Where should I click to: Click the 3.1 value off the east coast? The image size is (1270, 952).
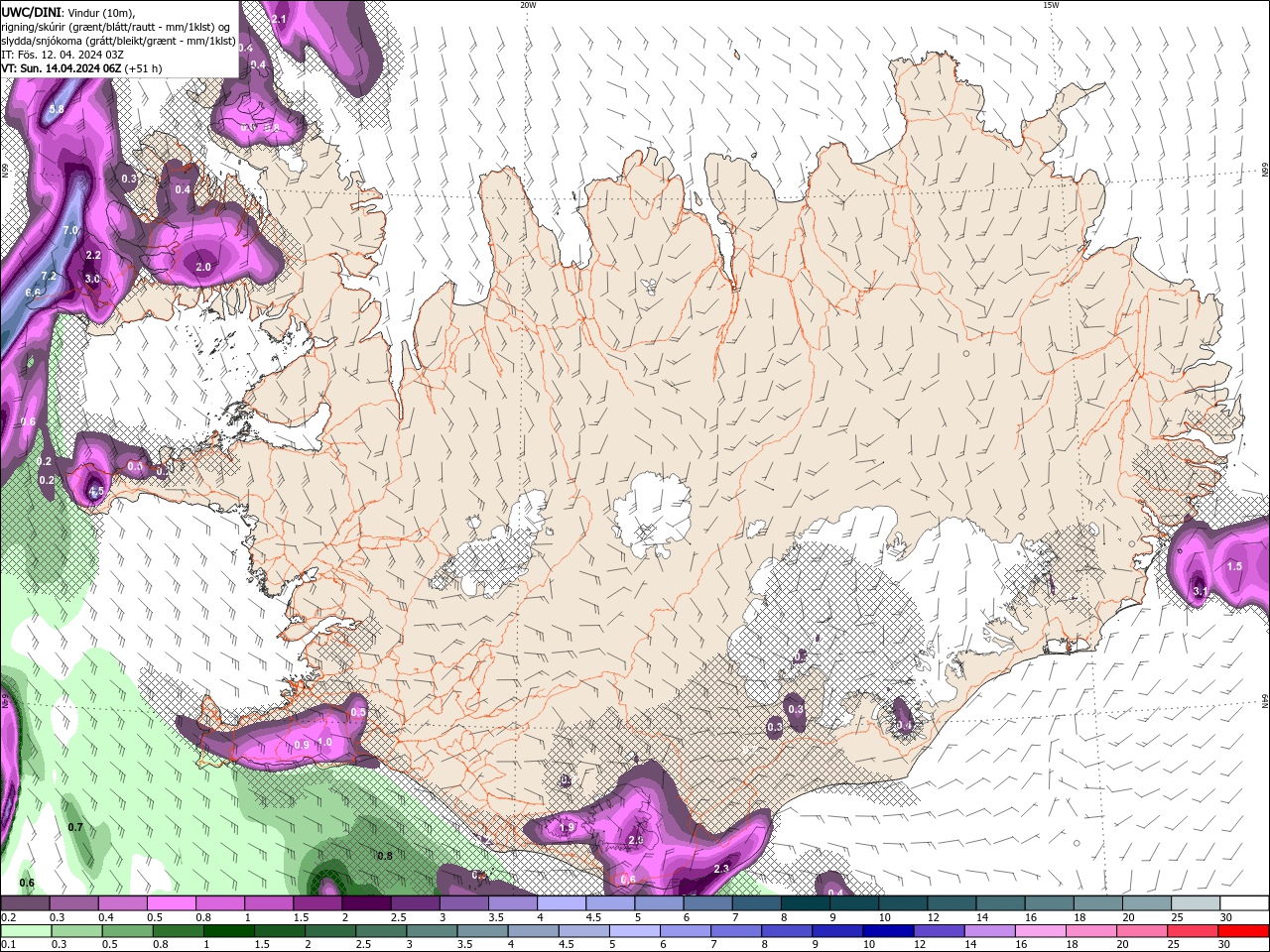pyautogui.click(x=1200, y=591)
